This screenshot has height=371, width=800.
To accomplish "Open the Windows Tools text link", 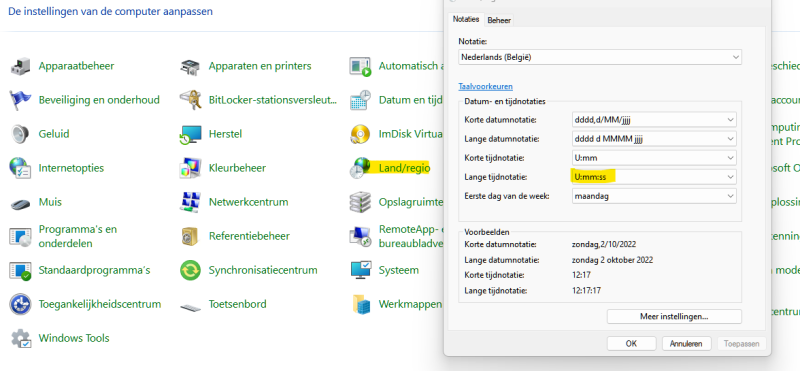I will point(74,338).
